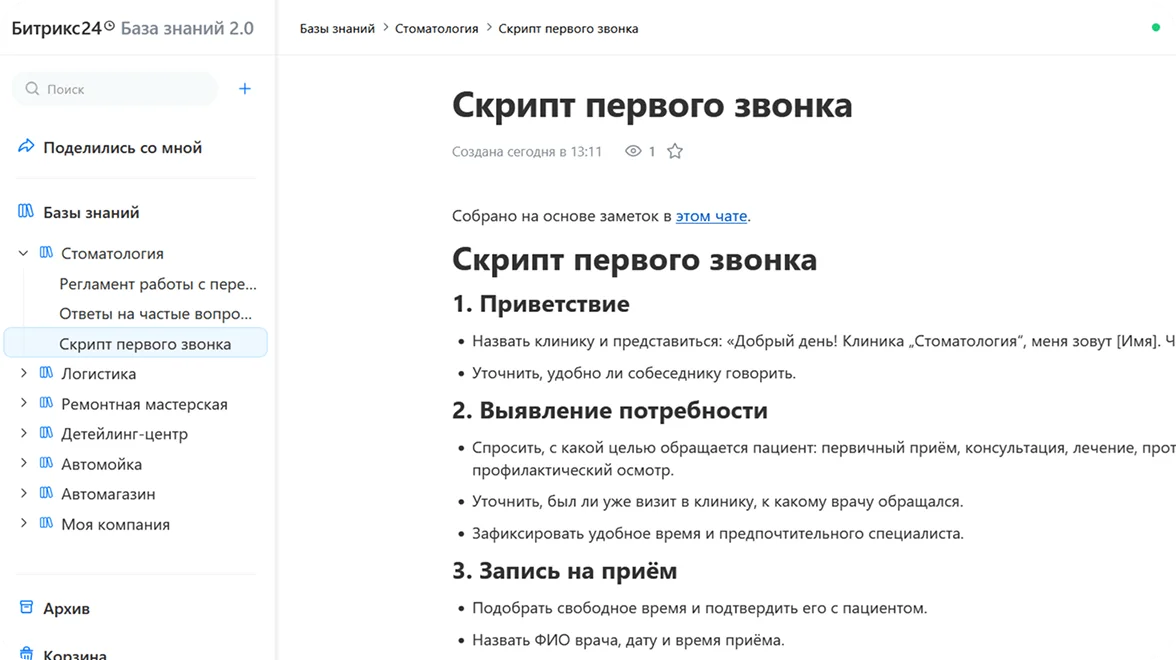The width and height of the screenshot is (1176, 660).
Task: Focus the Поиск search field
Action: [115, 88]
